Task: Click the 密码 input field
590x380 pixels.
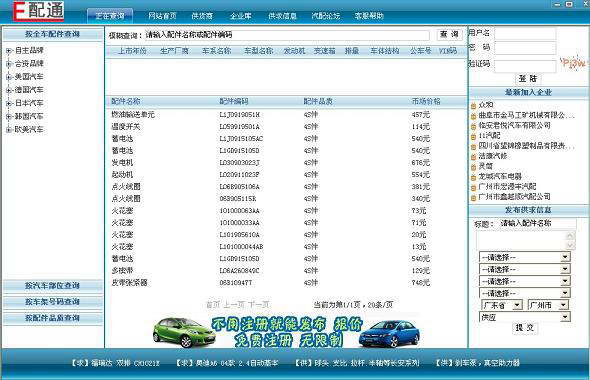Action: point(525,48)
